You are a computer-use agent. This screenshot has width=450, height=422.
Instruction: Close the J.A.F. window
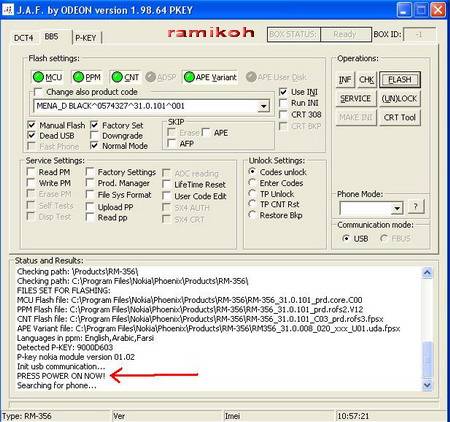tap(439, 10)
